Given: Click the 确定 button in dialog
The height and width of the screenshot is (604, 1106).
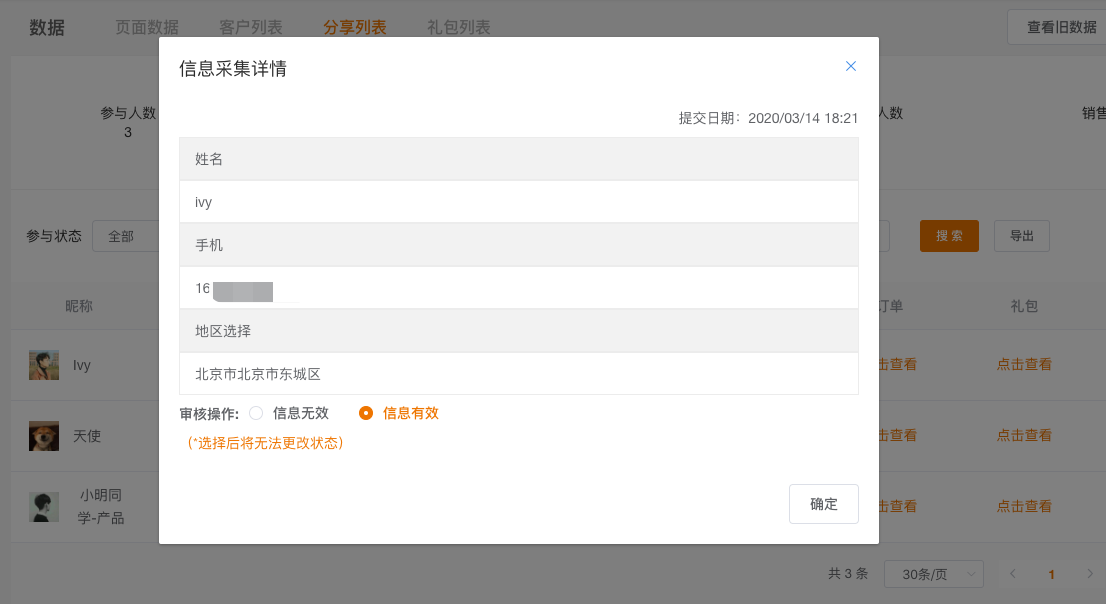Looking at the screenshot, I should pyautogui.click(x=823, y=504).
